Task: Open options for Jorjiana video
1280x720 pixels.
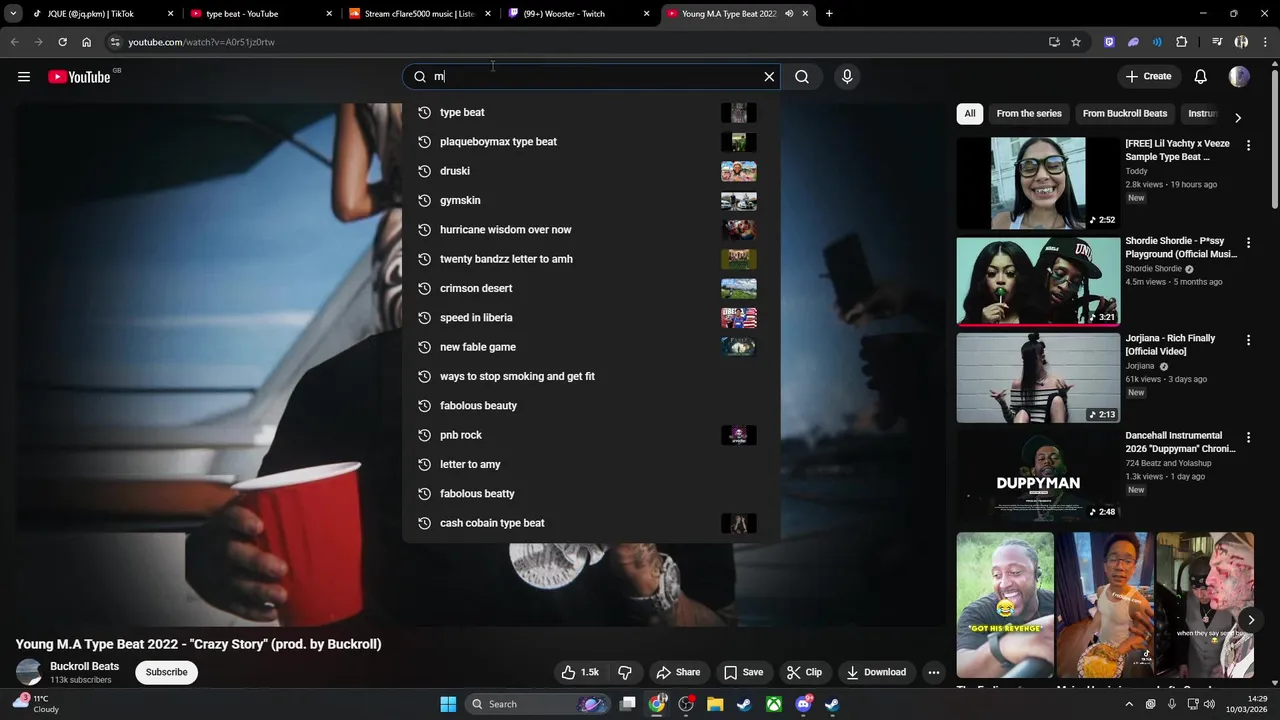Action: [1248, 340]
